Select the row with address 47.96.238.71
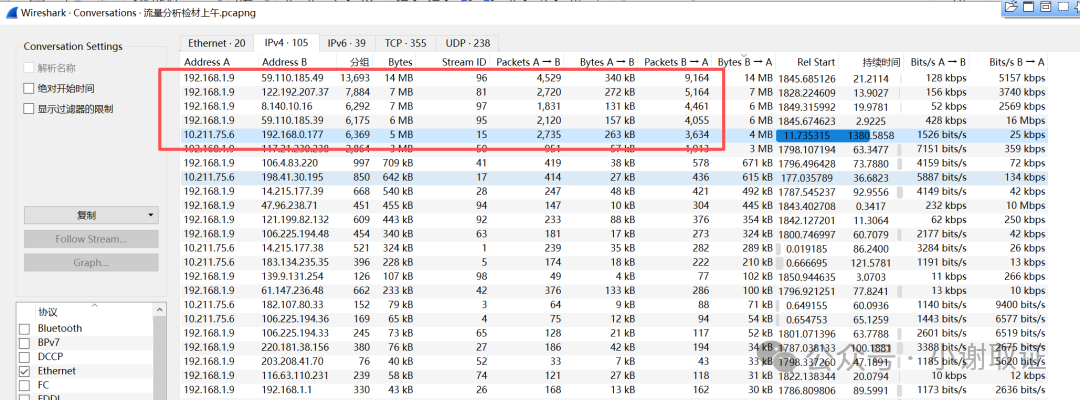Image resolution: width=1080 pixels, height=400 pixels. pyautogui.click(x=614, y=205)
